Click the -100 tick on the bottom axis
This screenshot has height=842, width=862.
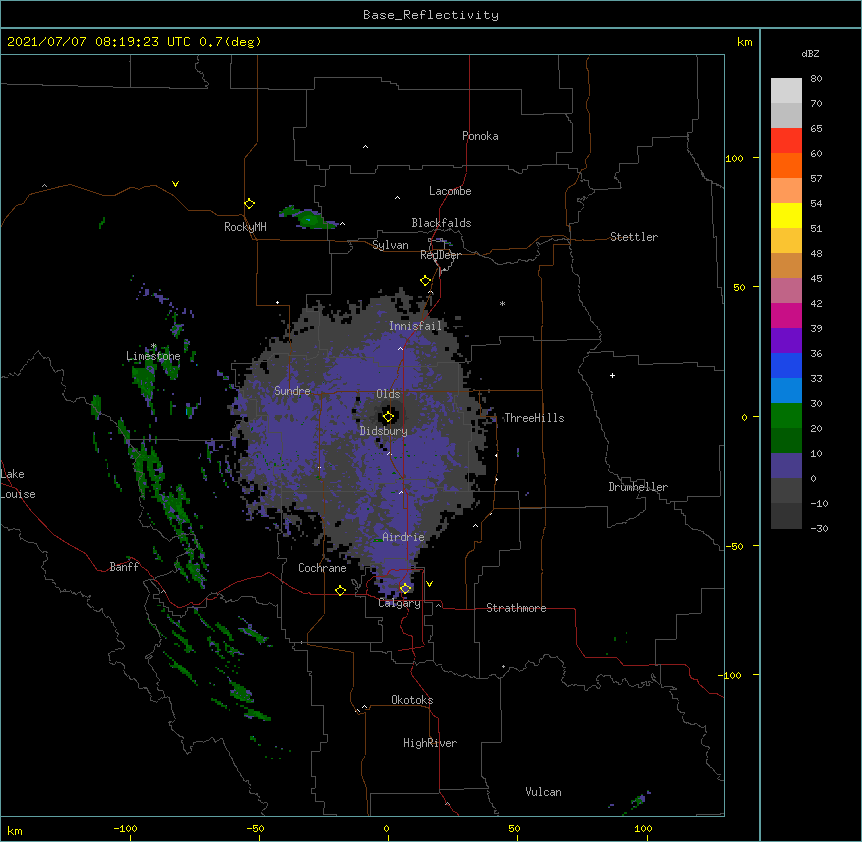125,828
